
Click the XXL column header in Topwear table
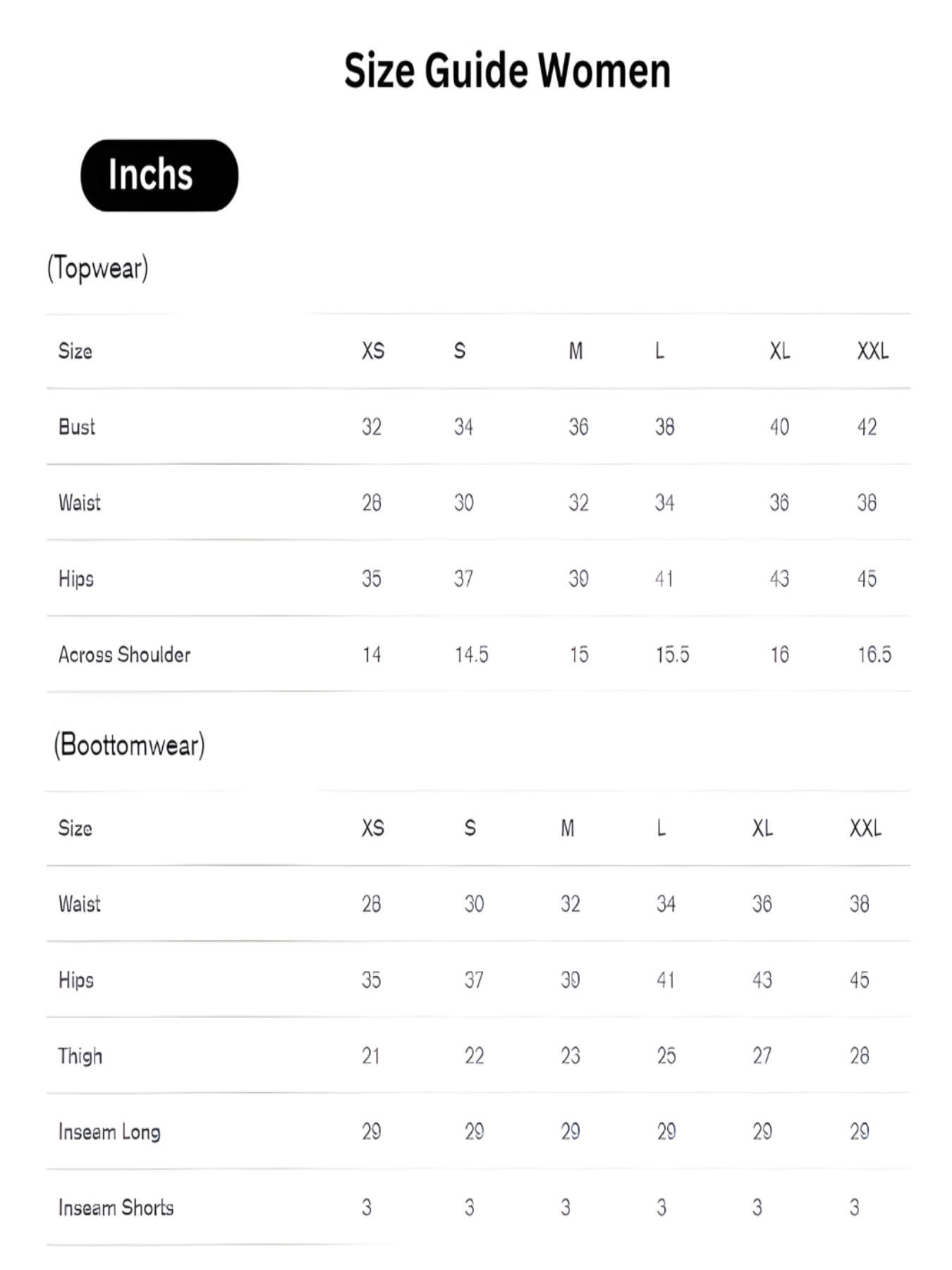872,351
